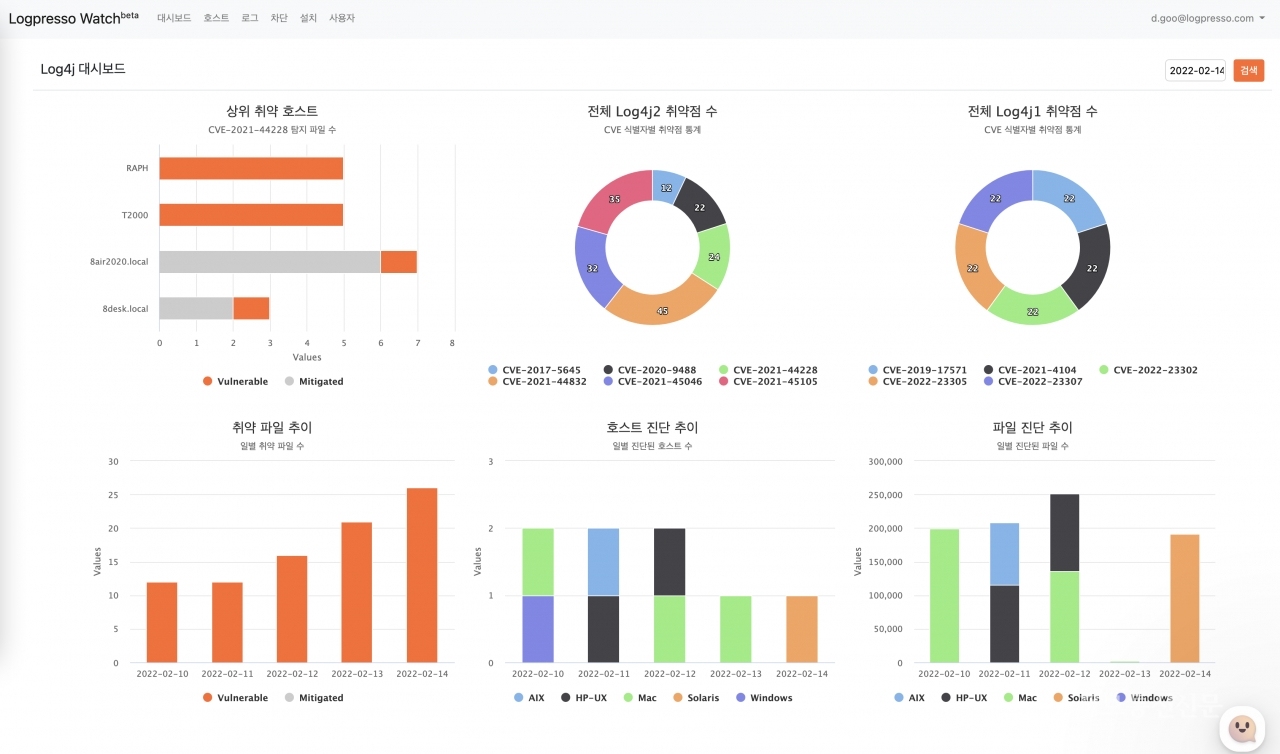Image resolution: width=1280 pixels, height=754 pixels.
Task: Click the orange 검색 button
Action: click(1248, 70)
